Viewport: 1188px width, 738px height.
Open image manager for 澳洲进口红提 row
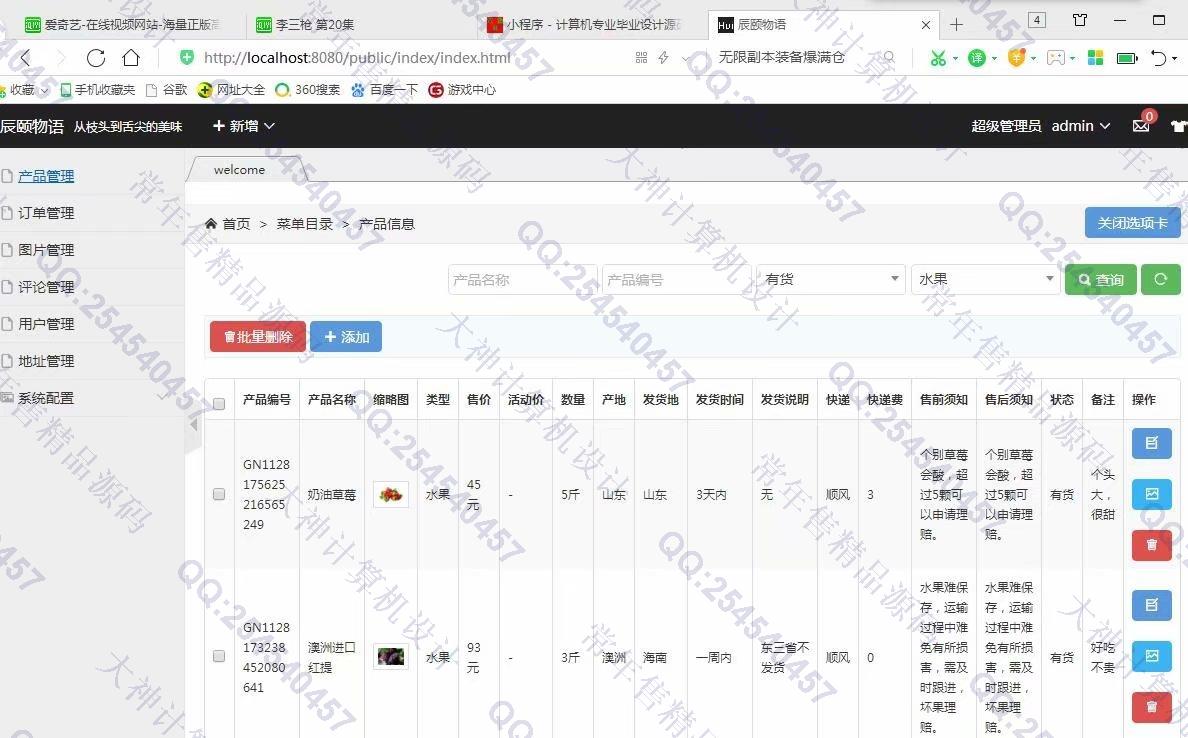point(1152,656)
